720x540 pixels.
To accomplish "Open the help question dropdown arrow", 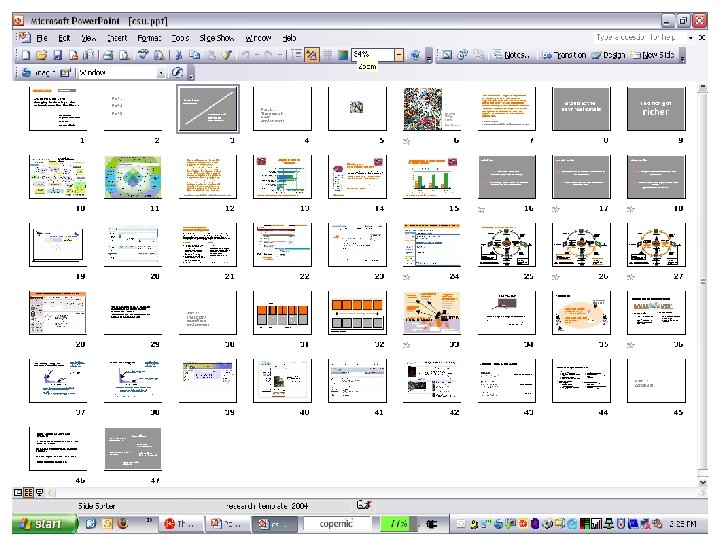I will [691, 38].
